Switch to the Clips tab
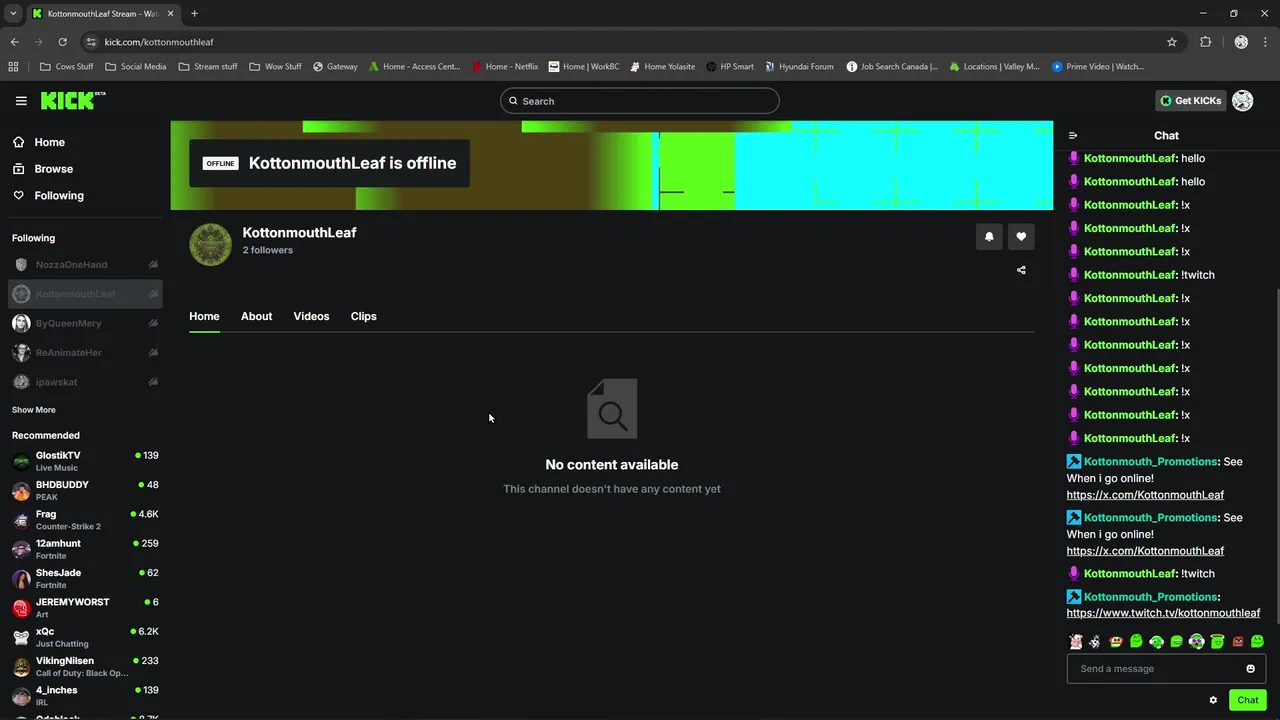 pyautogui.click(x=363, y=316)
